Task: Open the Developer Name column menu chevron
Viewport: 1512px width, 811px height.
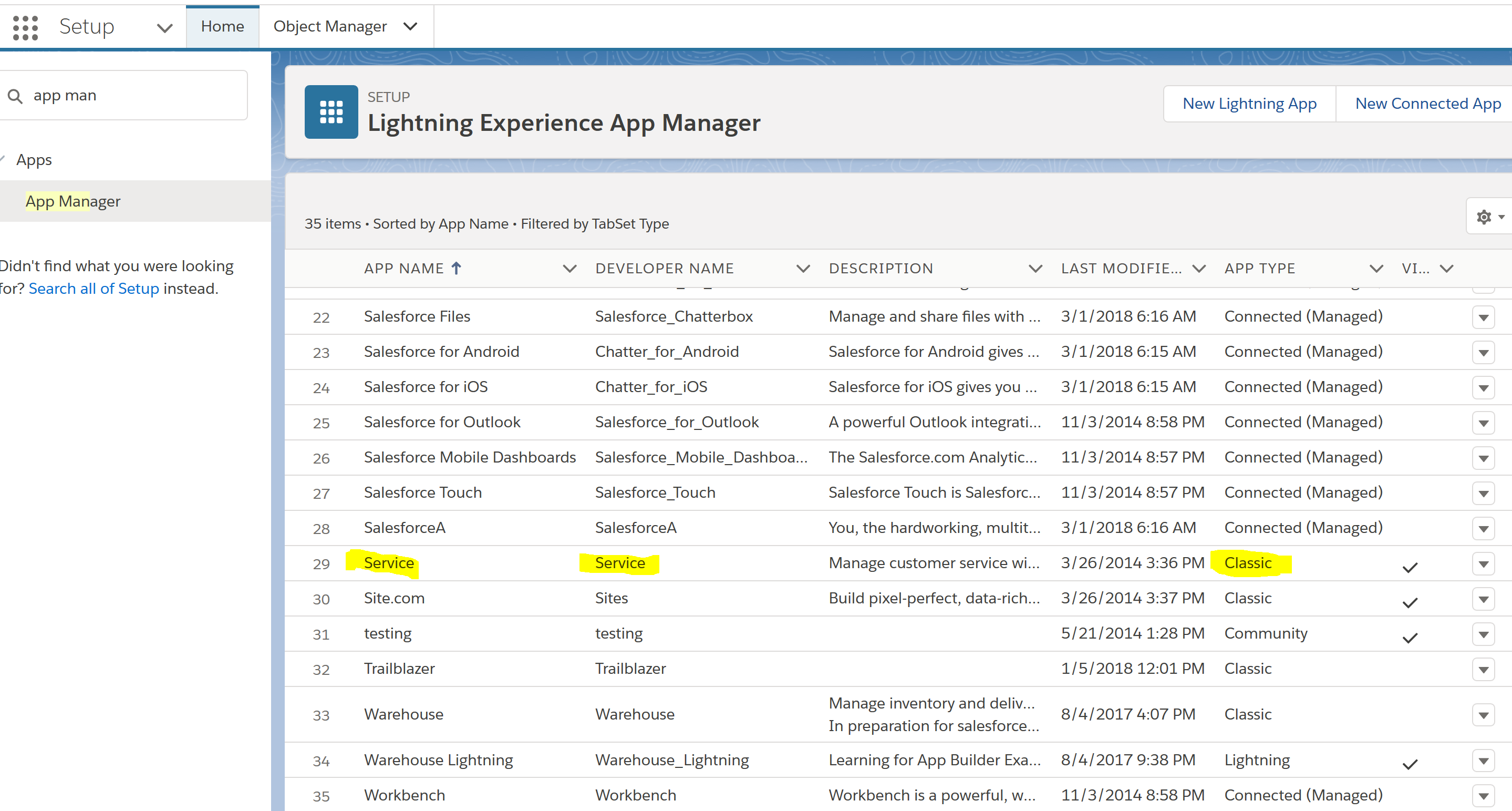Action: (x=802, y=269)
